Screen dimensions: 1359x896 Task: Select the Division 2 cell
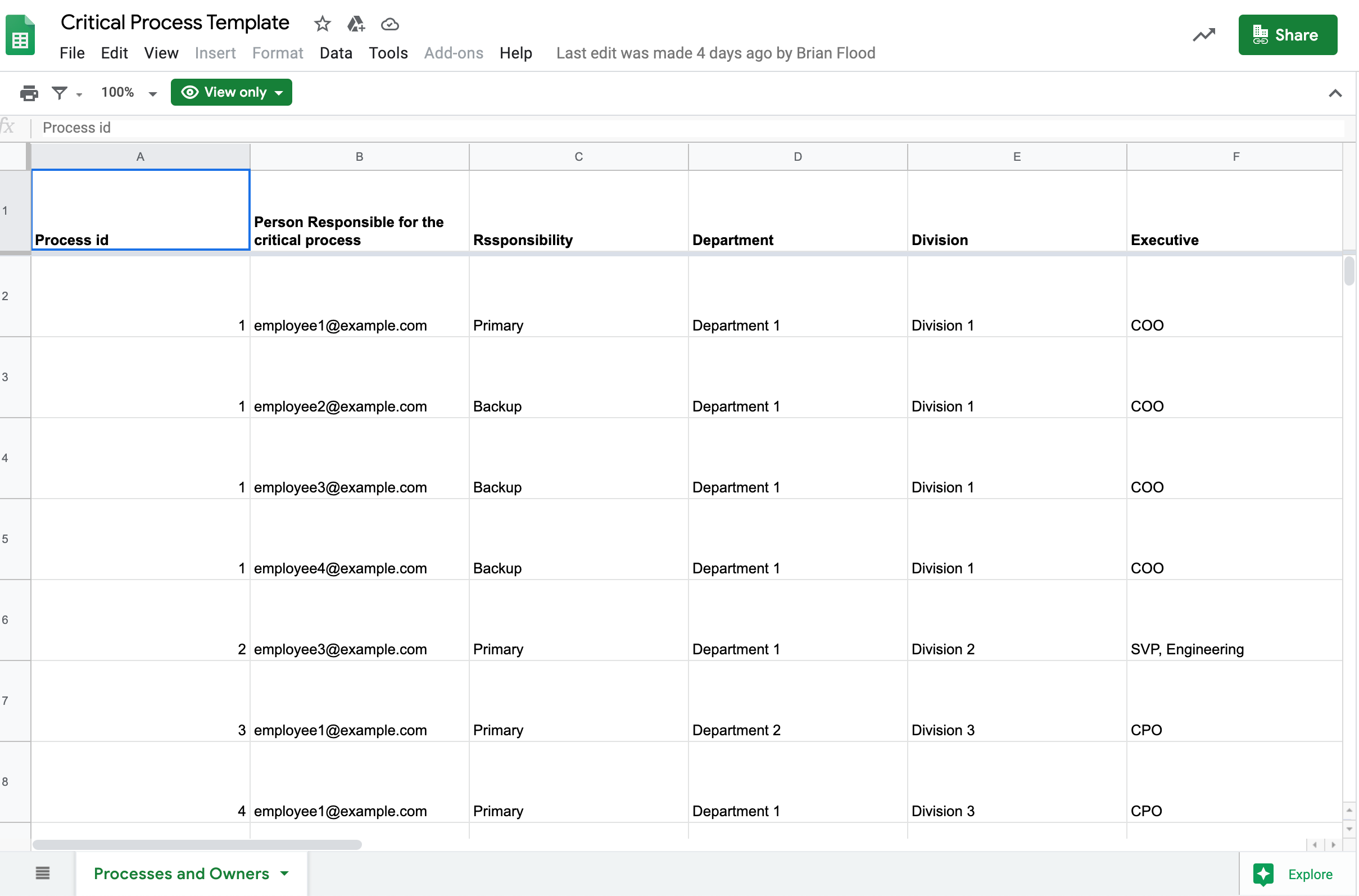[x=1017, y=621]
